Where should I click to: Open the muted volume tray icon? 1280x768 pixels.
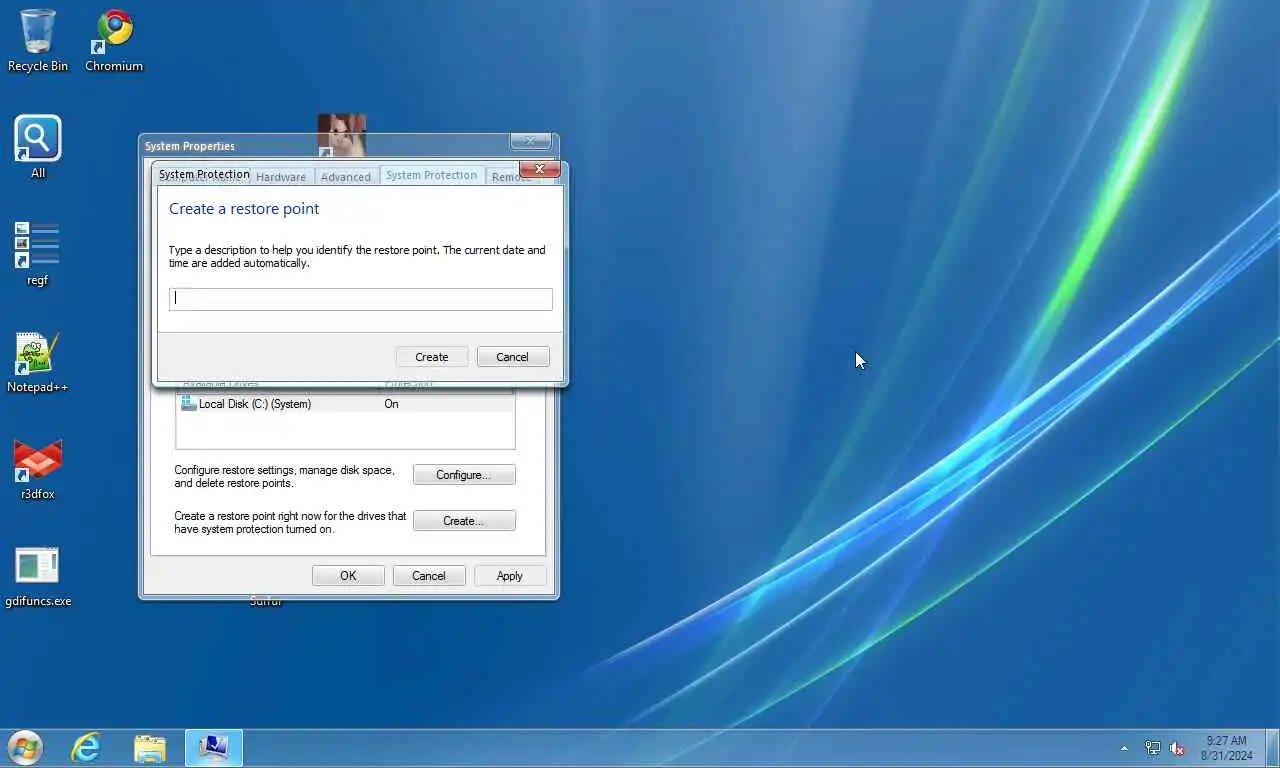point(1177,748)
